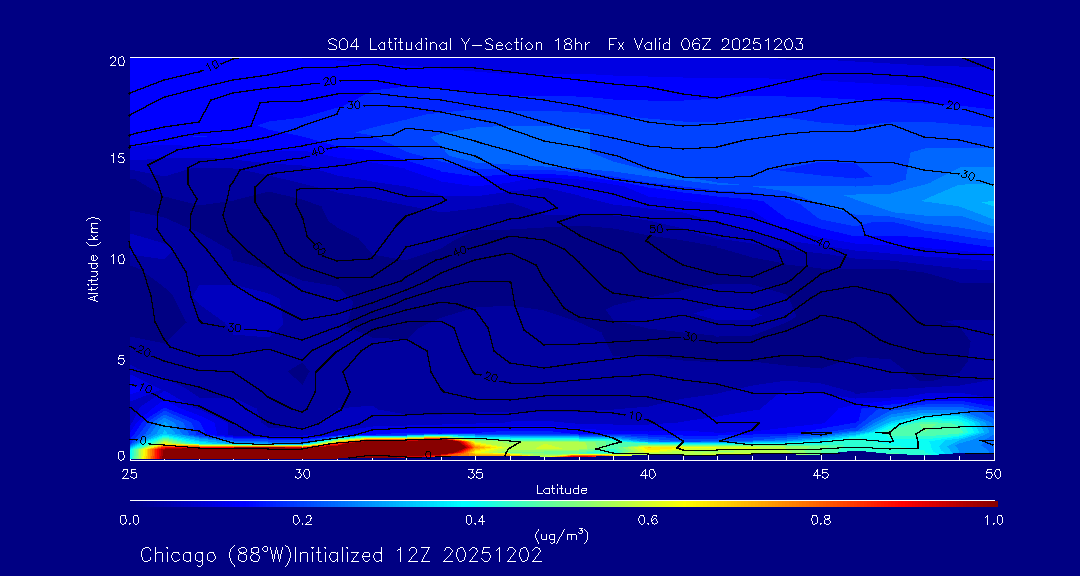Click latitude axis tick label 25

pos(129,473)
